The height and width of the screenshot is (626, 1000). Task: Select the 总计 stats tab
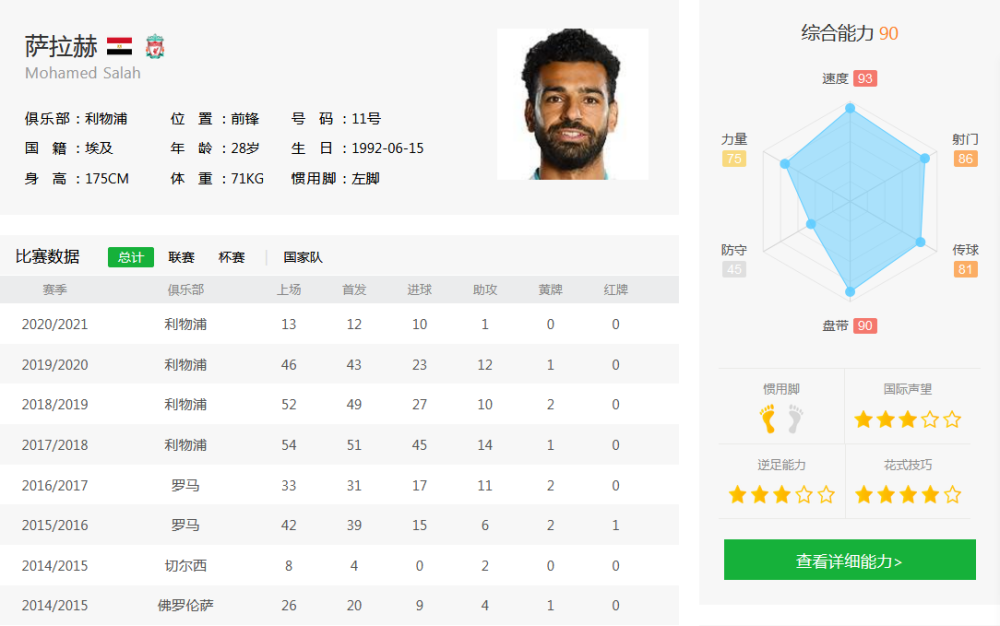click(131, 257)
